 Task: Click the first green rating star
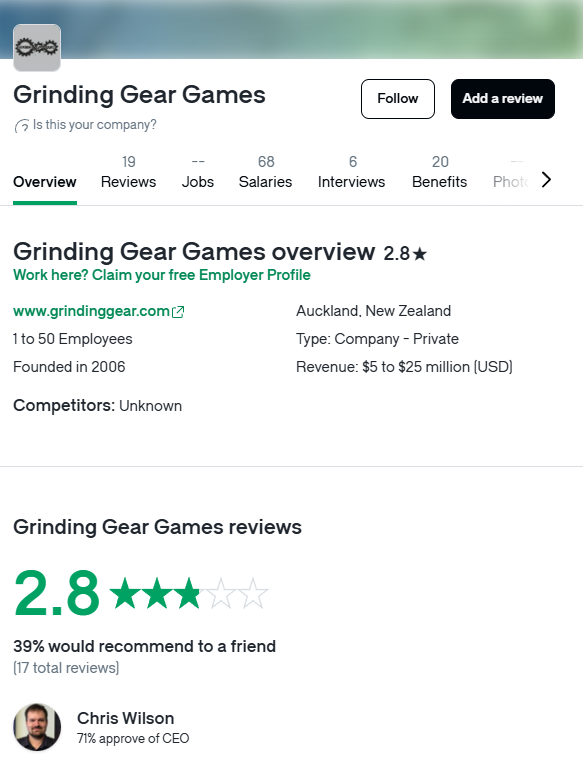pos(126,593)
